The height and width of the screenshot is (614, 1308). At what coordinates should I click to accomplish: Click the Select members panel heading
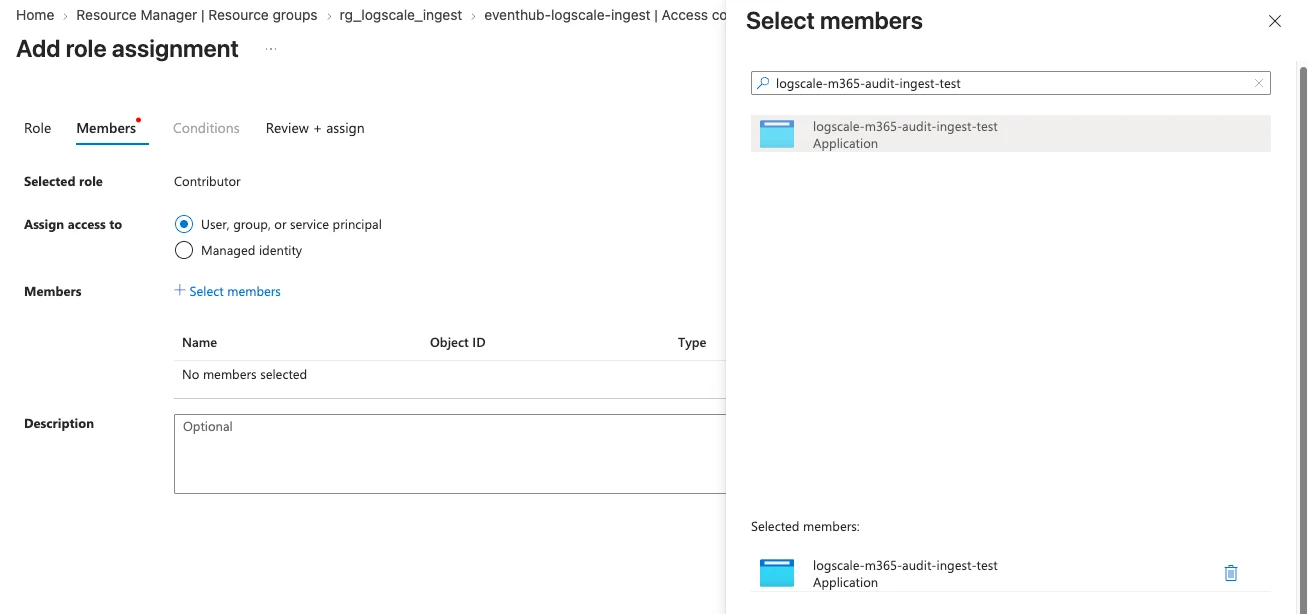(x=834, y=21)
